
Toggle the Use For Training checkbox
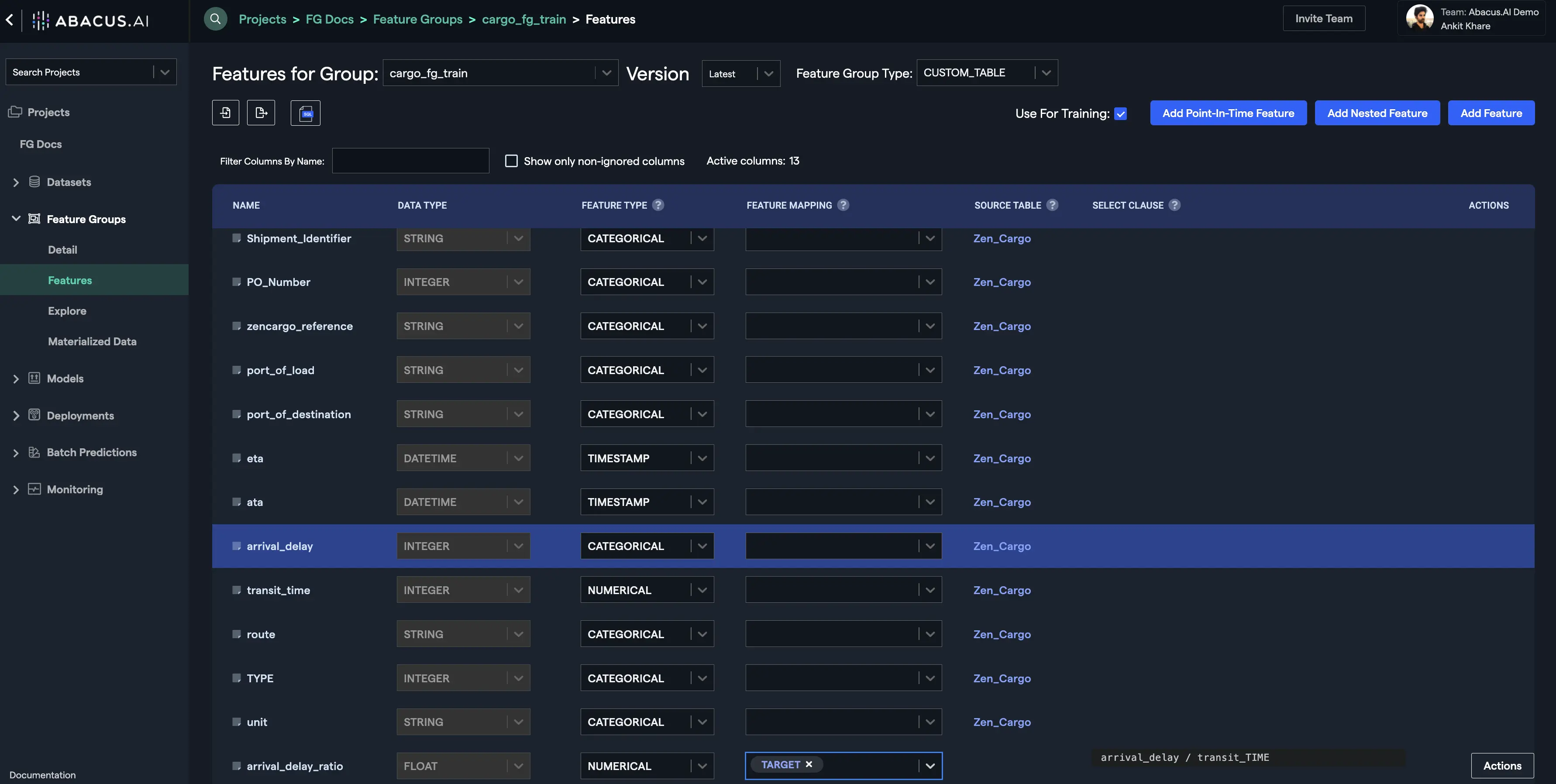(x=1120, y=113)
